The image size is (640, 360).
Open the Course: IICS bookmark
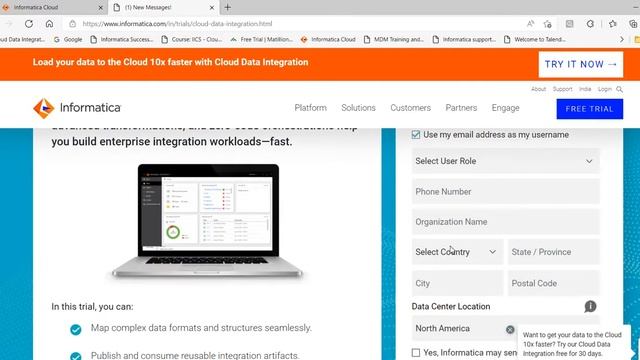192,40
